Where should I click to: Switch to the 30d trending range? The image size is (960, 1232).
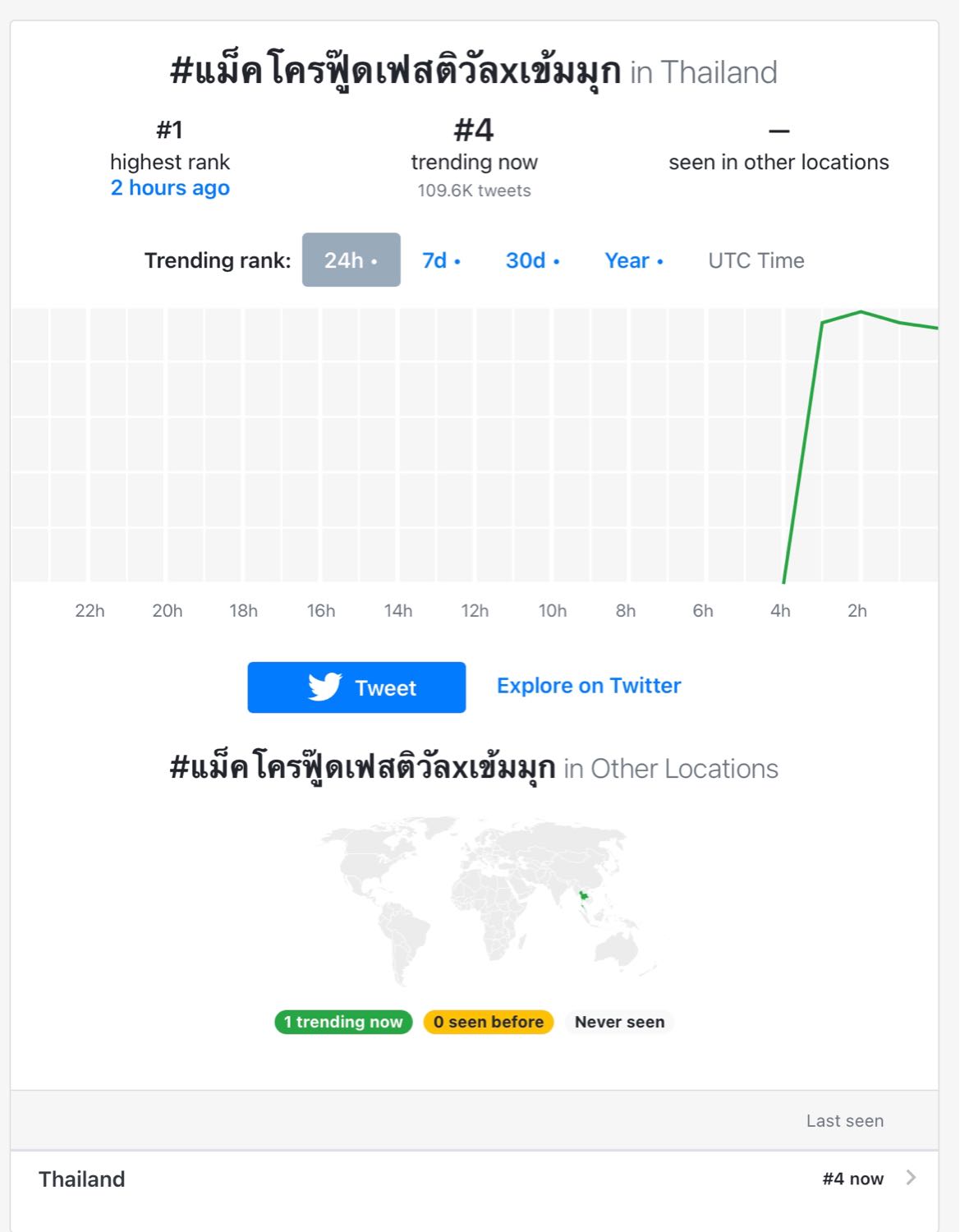532,260
